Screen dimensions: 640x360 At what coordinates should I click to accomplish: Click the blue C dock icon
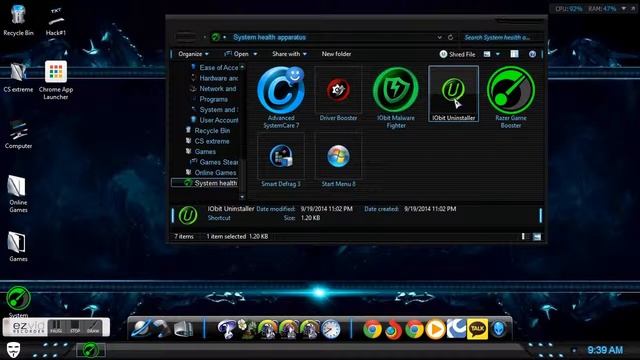(x=456, y=329)
